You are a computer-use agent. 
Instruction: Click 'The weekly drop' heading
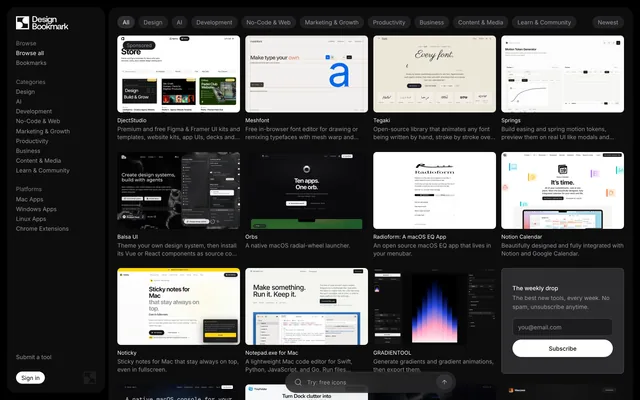tap(535, 288)
